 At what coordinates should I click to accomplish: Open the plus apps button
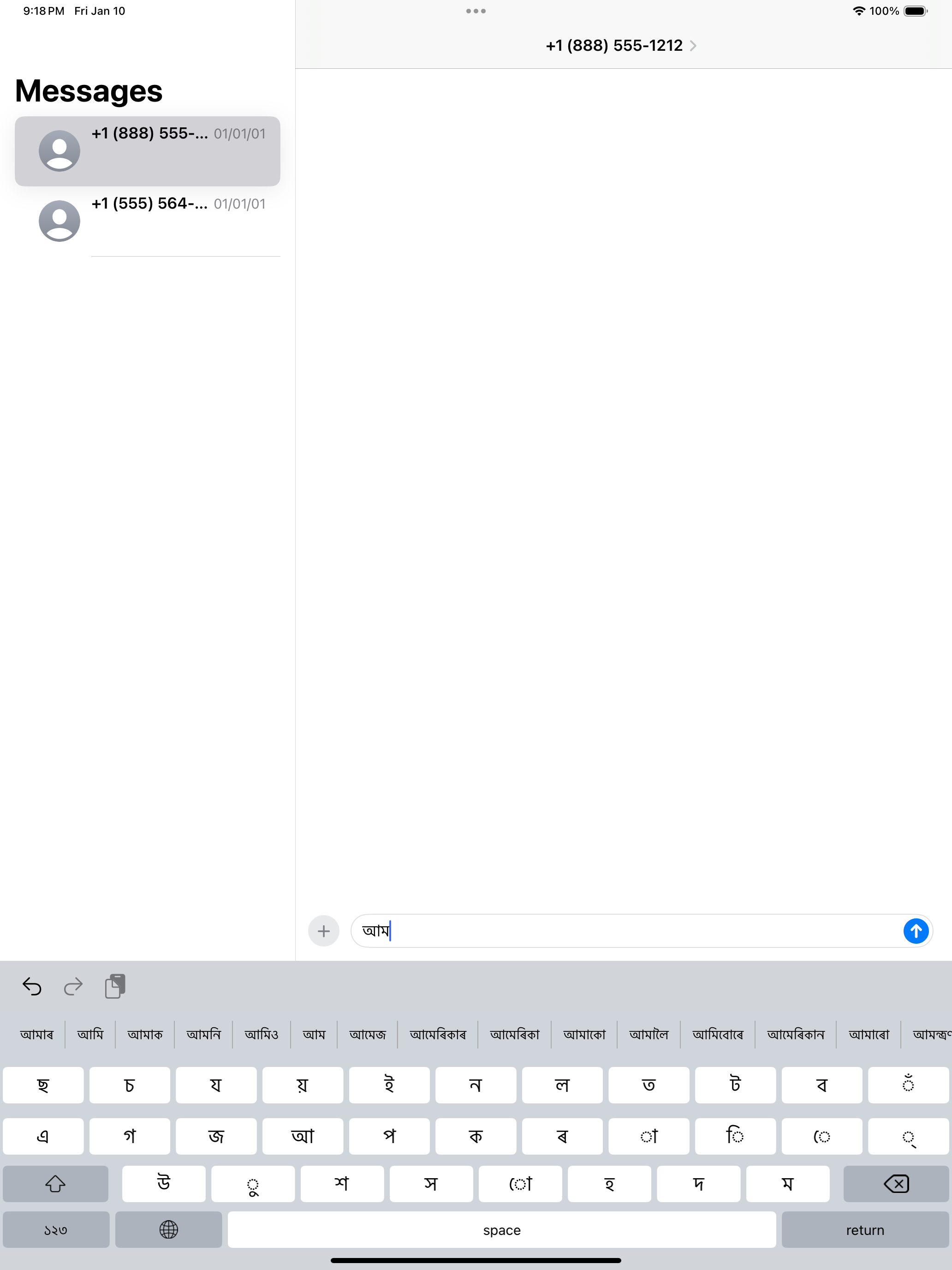[324, 931]
